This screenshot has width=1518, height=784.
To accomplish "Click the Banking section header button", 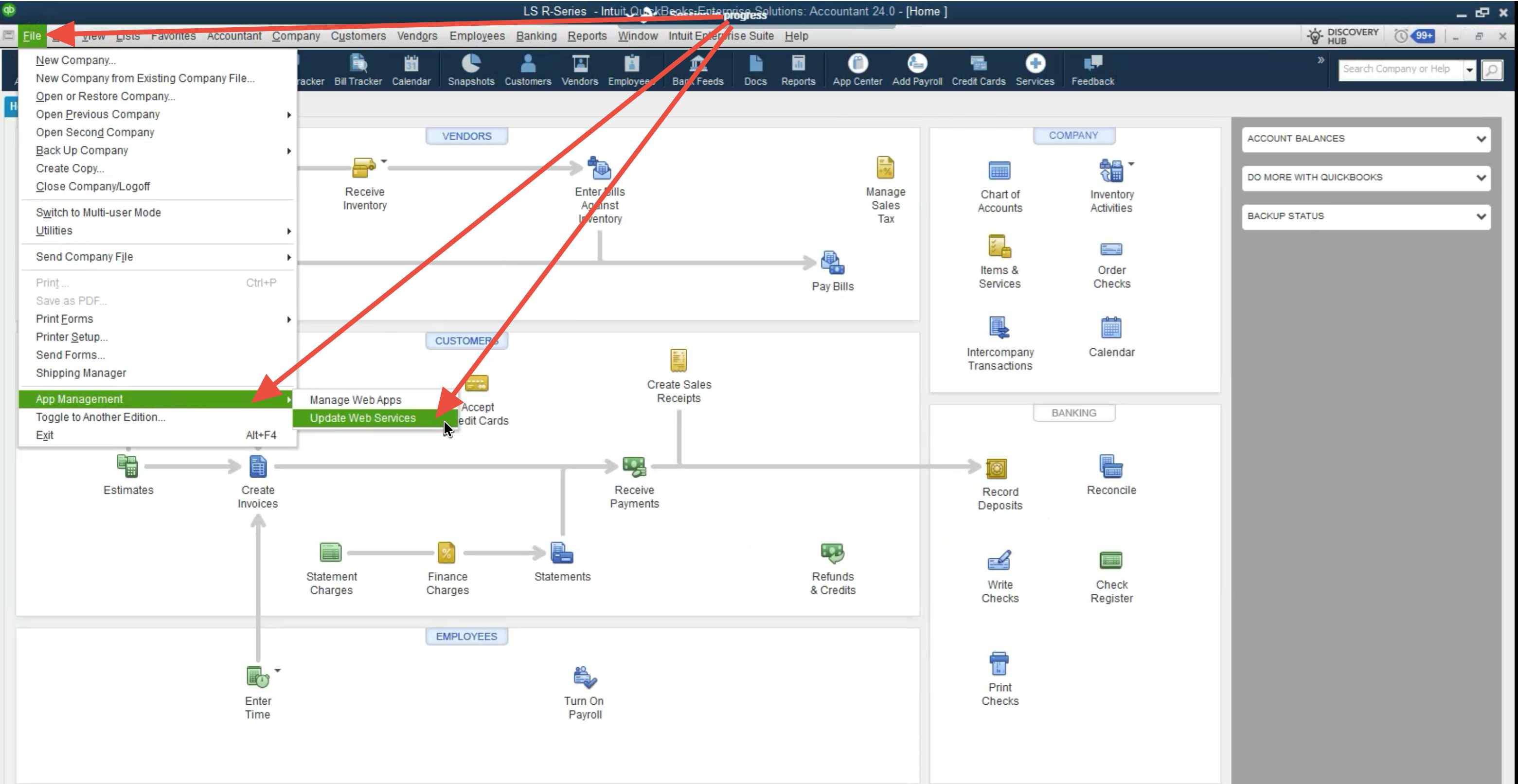I will (1073, 413).
